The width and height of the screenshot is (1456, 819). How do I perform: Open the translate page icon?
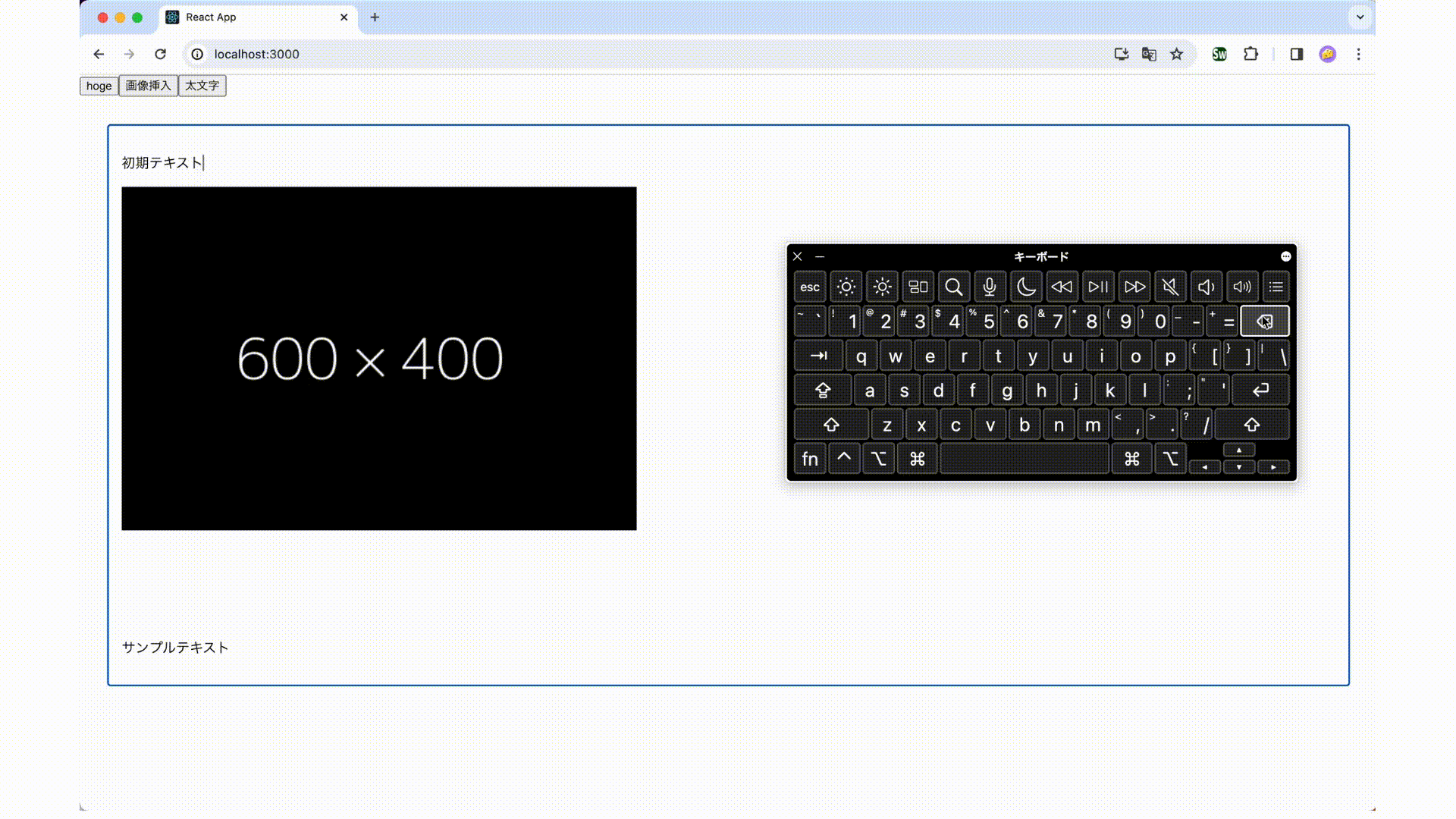(x=1149, y=54)
